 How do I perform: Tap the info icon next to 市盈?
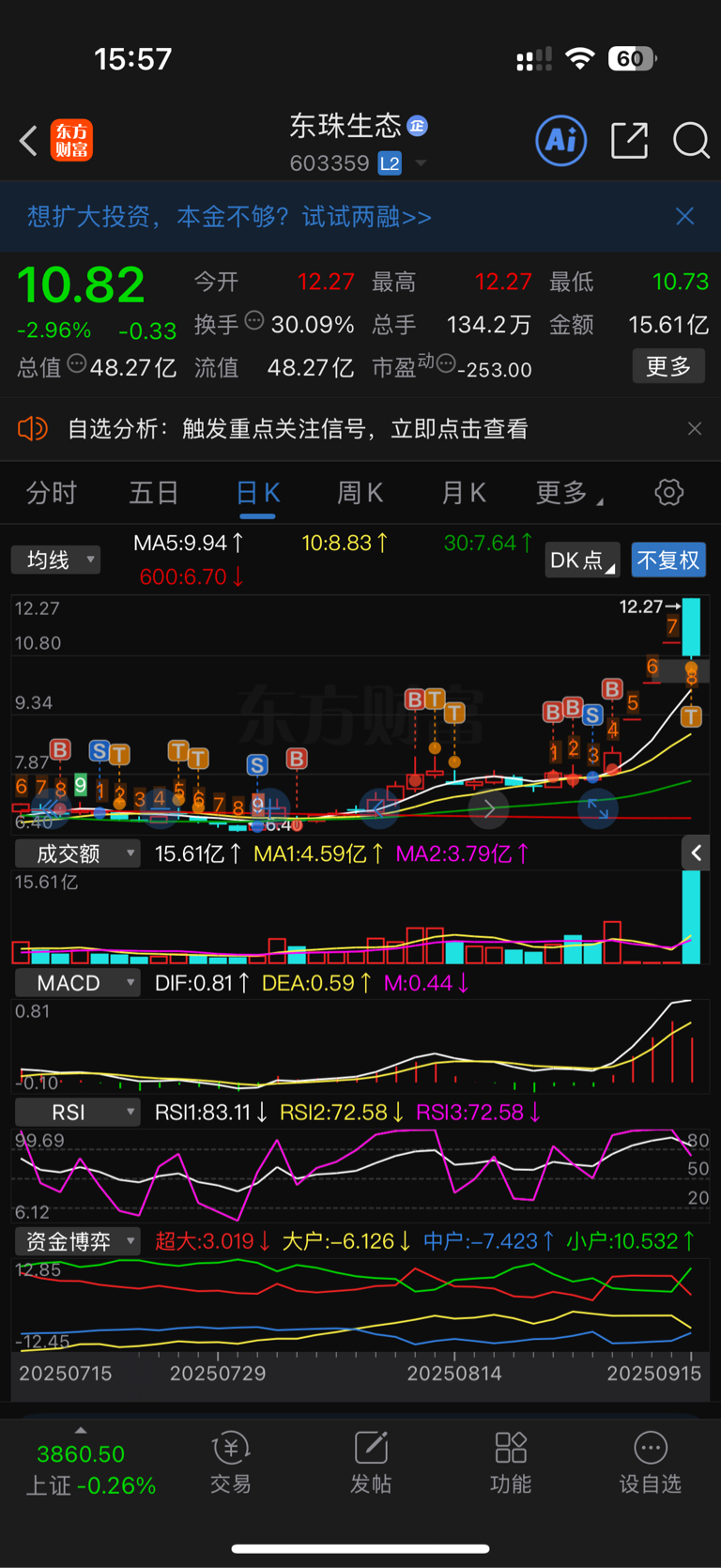pyautogui.click(x=446, y=363)
